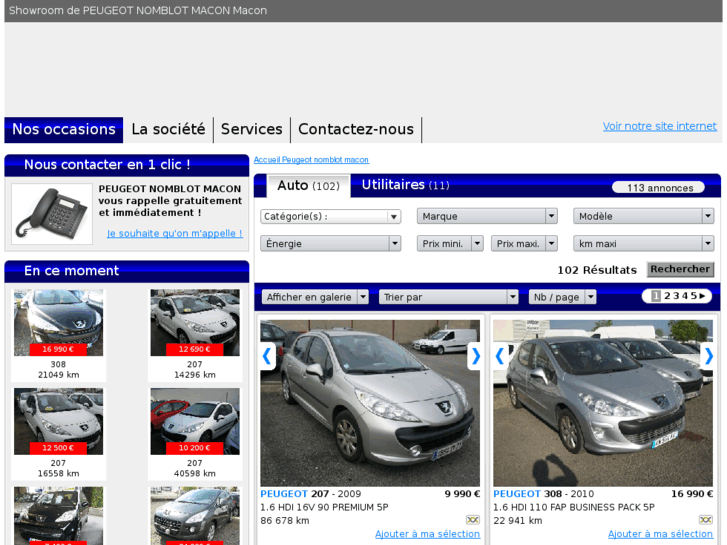
Task: Open the 207 thumbnail priced 12 500 €
Action: point(58,421)
